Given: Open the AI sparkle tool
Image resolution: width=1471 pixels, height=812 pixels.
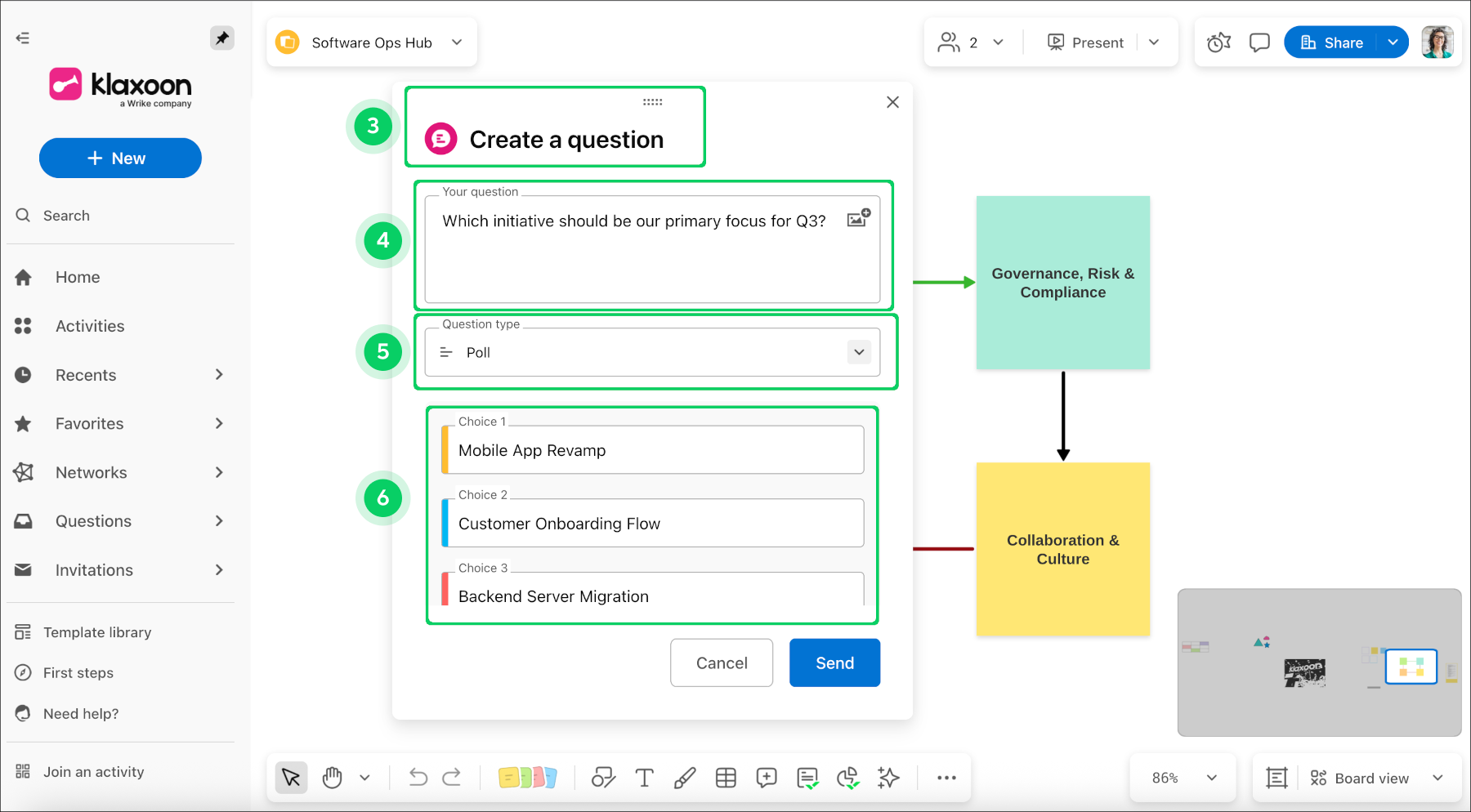Looking at the screenshot, I should tap(888, 778).
